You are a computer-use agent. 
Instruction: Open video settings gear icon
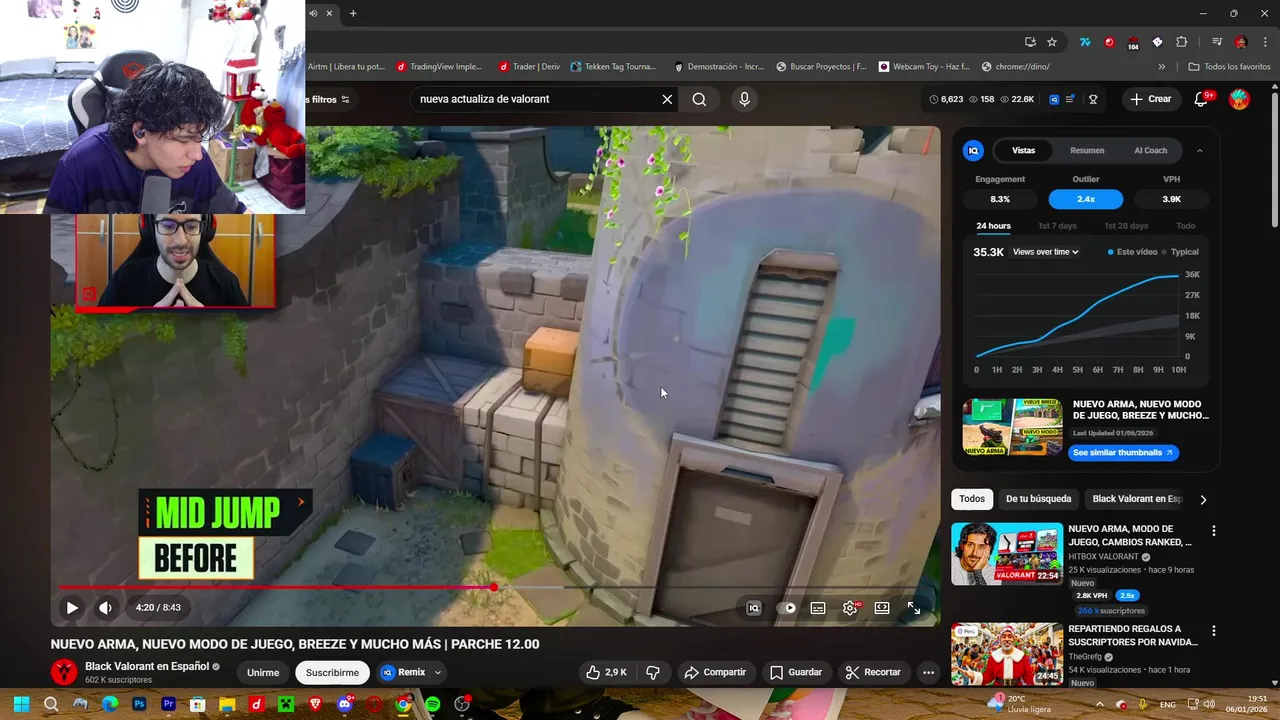click(x=850, y=608)
